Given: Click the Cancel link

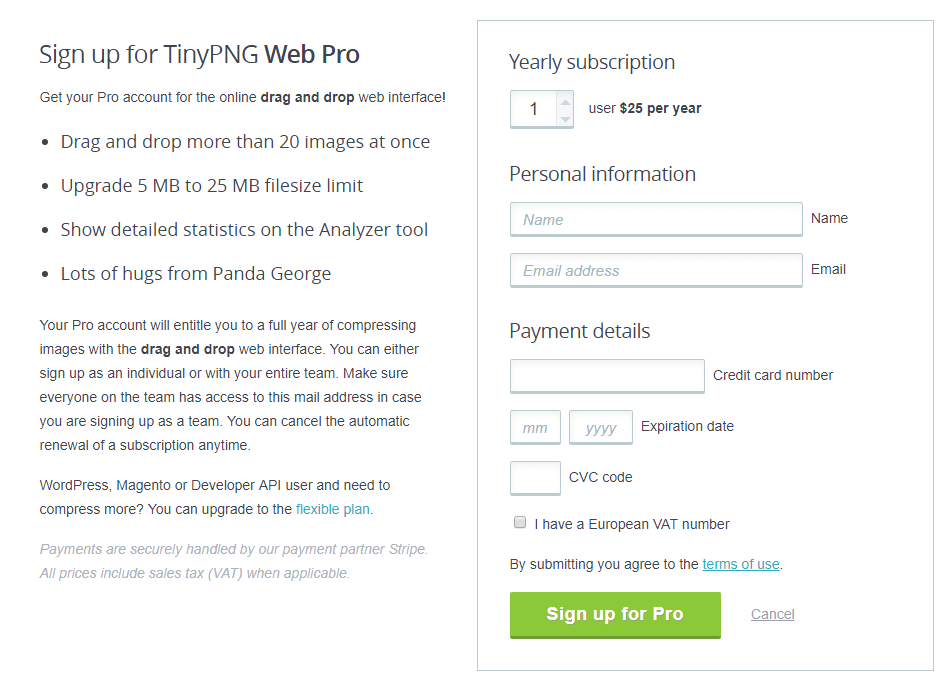Looking at the screenshot, I should pos(773,614).
